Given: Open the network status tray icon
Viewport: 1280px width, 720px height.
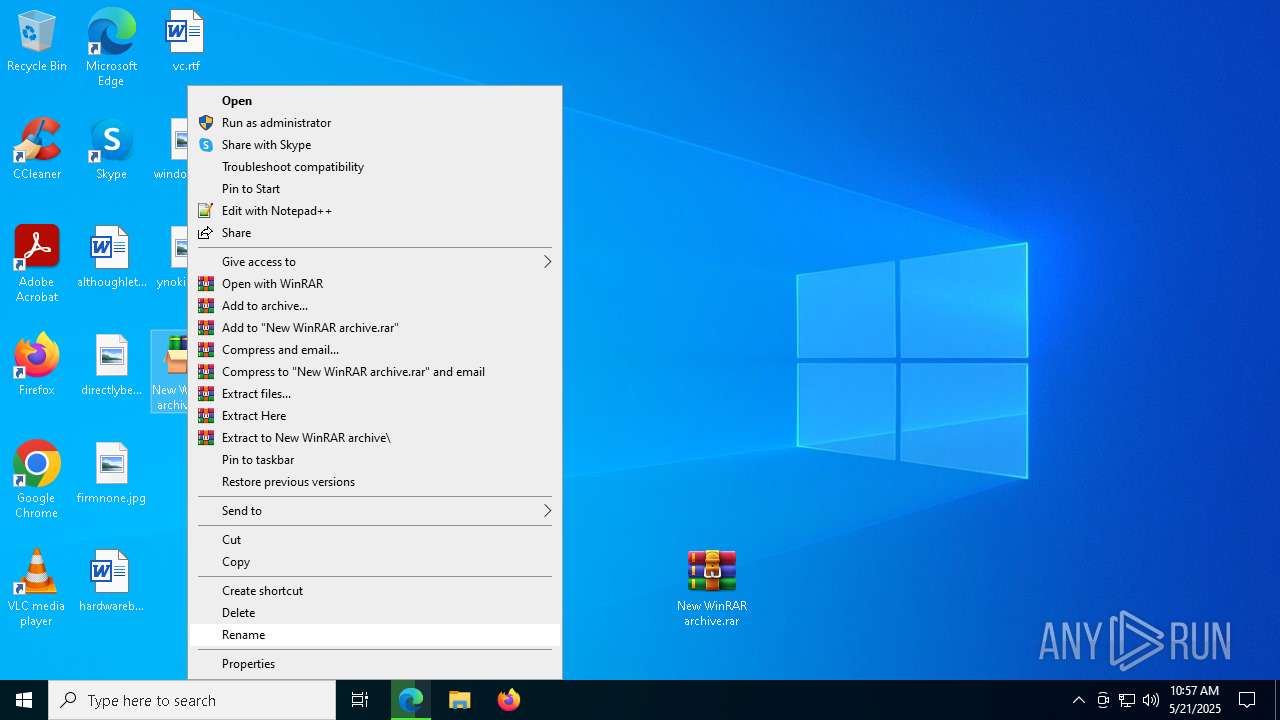Looking at the screenshot, I should (x=1127, y=700).
